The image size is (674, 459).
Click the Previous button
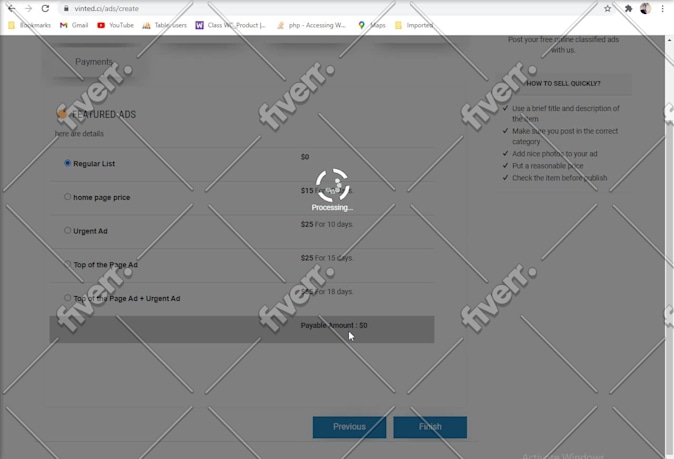tap(349, 427)
